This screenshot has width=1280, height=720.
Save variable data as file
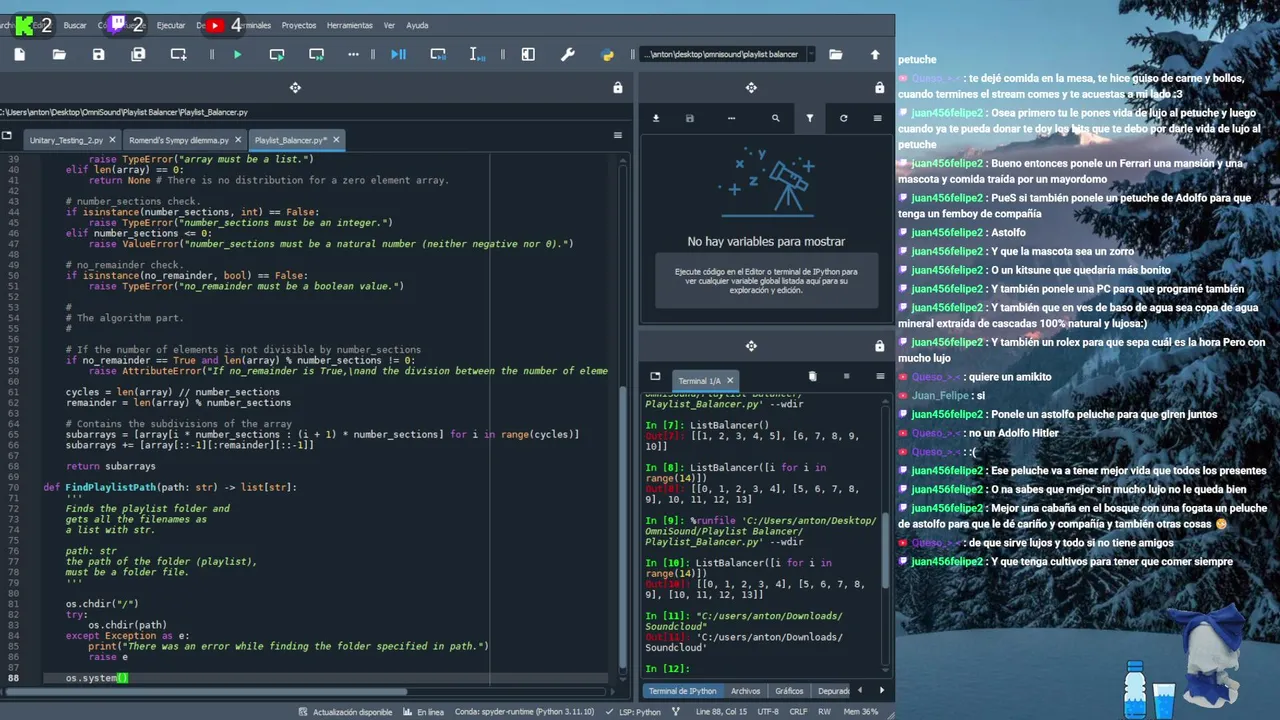pos(689,118)
